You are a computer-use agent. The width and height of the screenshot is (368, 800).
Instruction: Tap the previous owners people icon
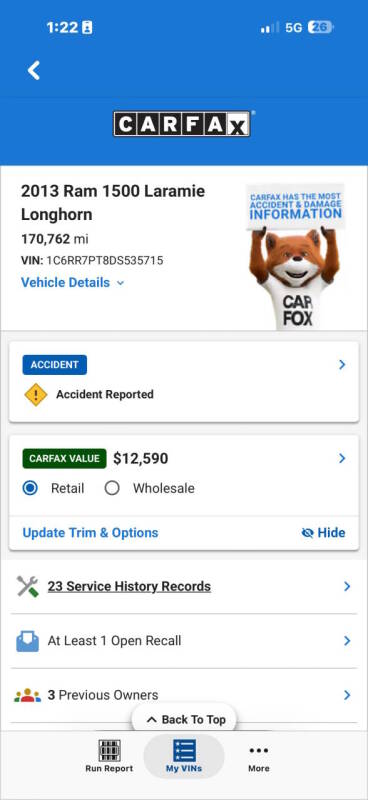click(28, 695)
